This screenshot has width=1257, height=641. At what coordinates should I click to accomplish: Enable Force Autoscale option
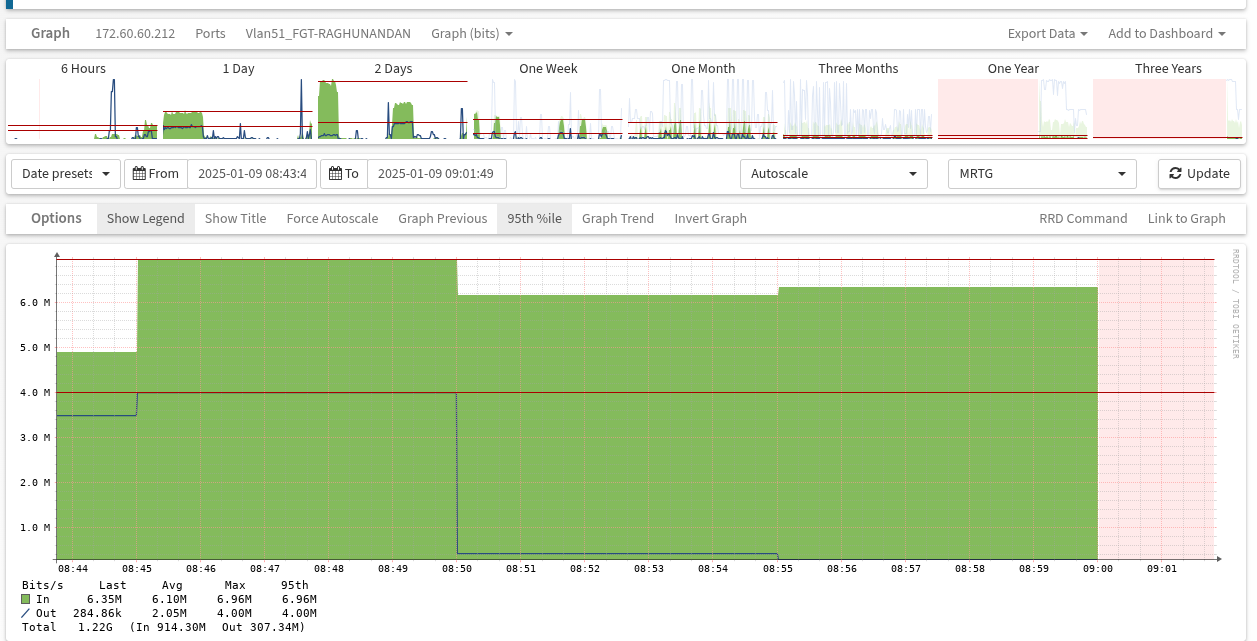tap(332, 219)
